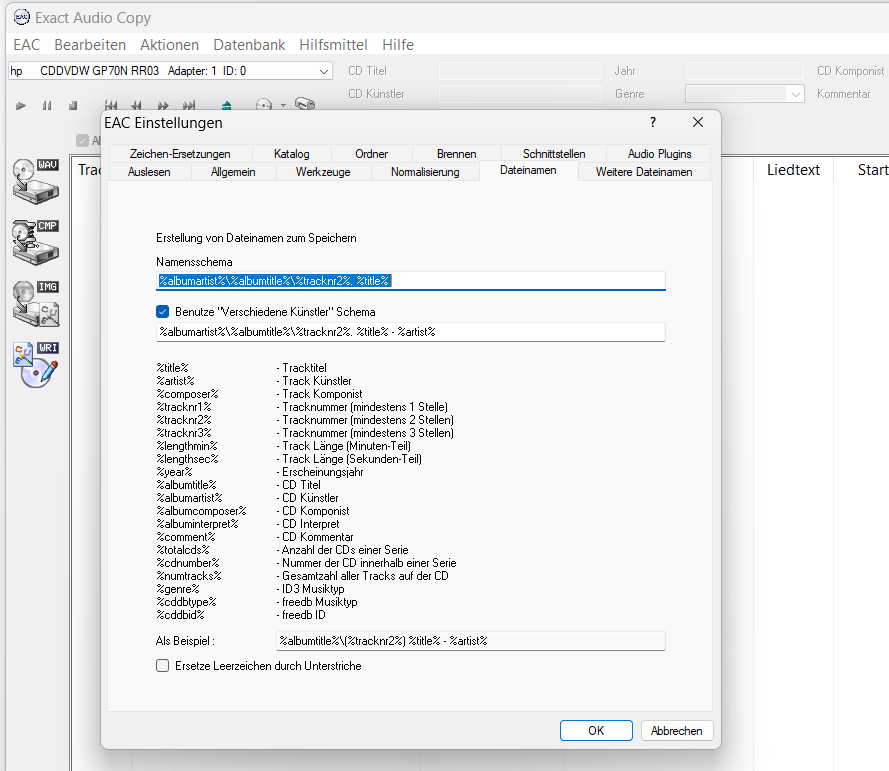
Task: Switch to the Weitere Dateinamen tab
Action: [x=644, y=172]
